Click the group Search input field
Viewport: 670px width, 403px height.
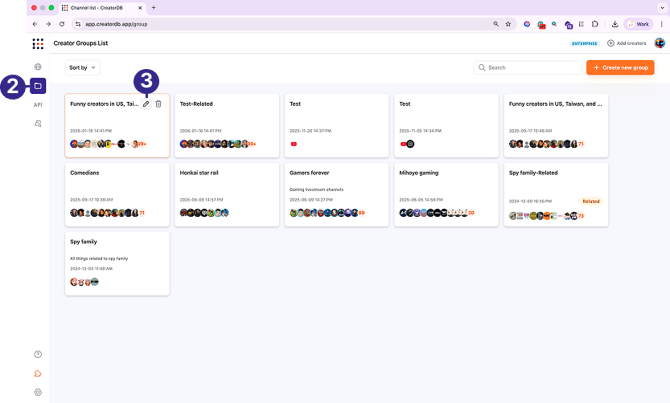(528, 67)
